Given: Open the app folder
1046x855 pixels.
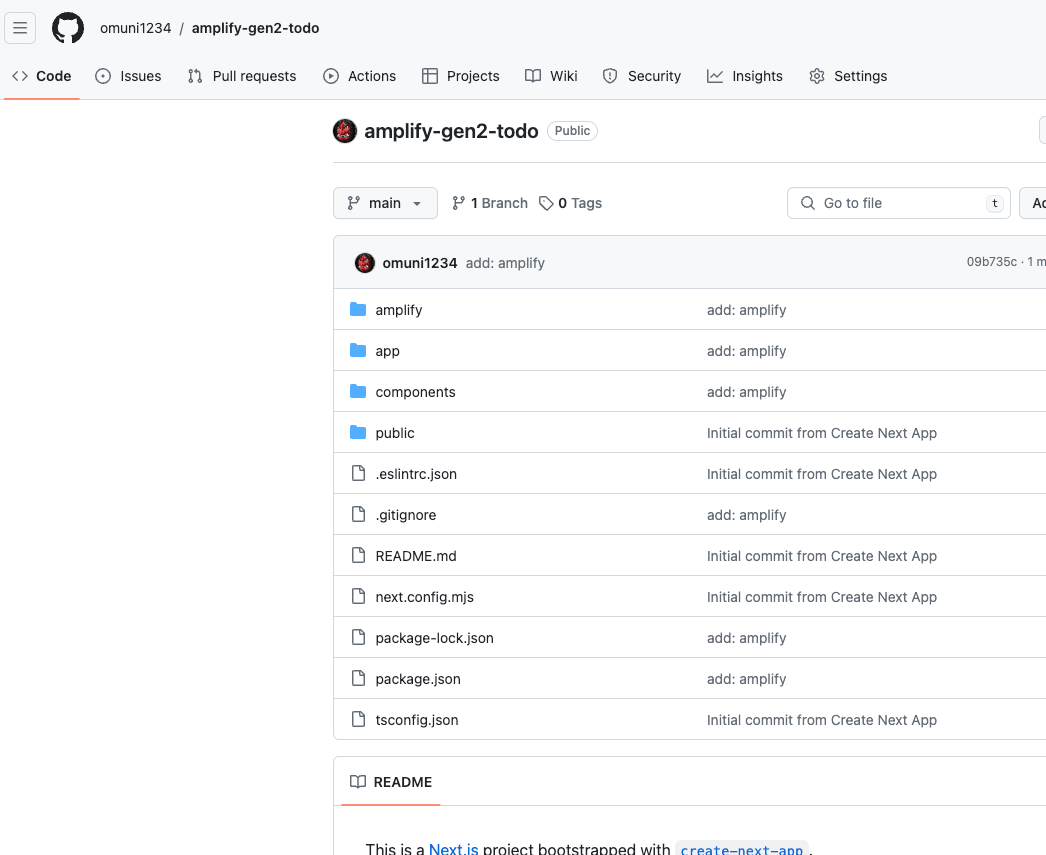Looking at the screenshot, I should (388, 351).
